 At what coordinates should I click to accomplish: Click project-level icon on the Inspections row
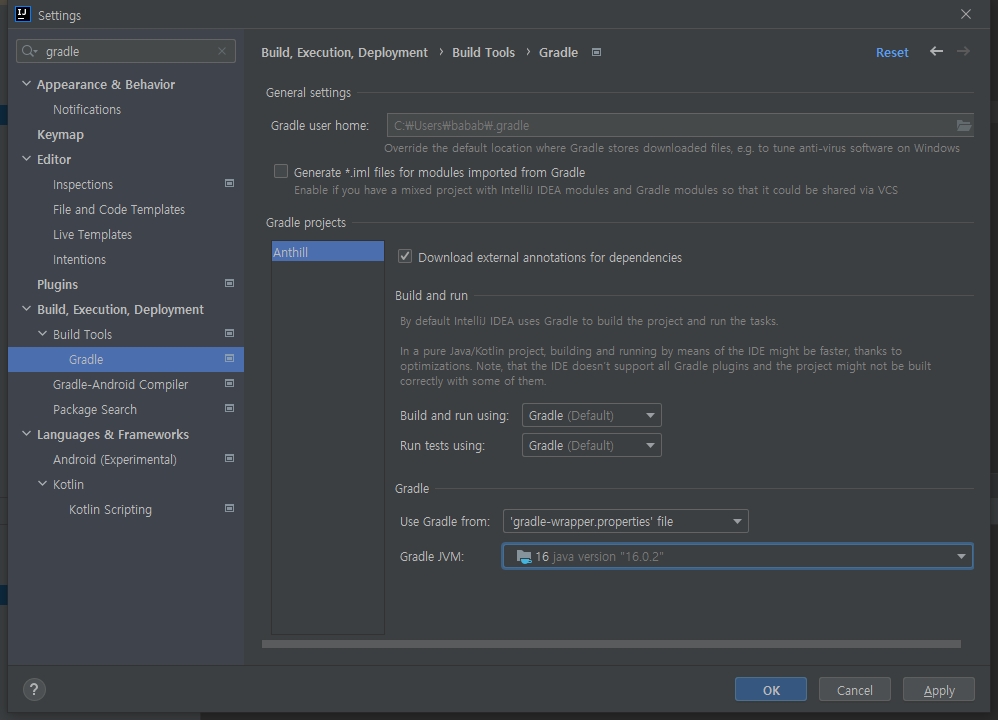pyautogui.click(x=230, y=183)
